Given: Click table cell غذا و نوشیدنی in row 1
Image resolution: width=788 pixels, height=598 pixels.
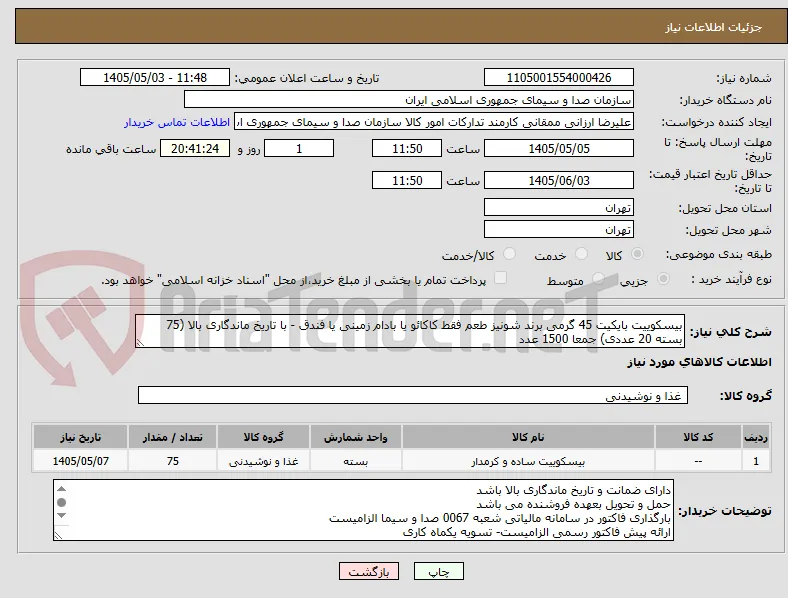Looking at the screenshot, I should coord(263,461).
